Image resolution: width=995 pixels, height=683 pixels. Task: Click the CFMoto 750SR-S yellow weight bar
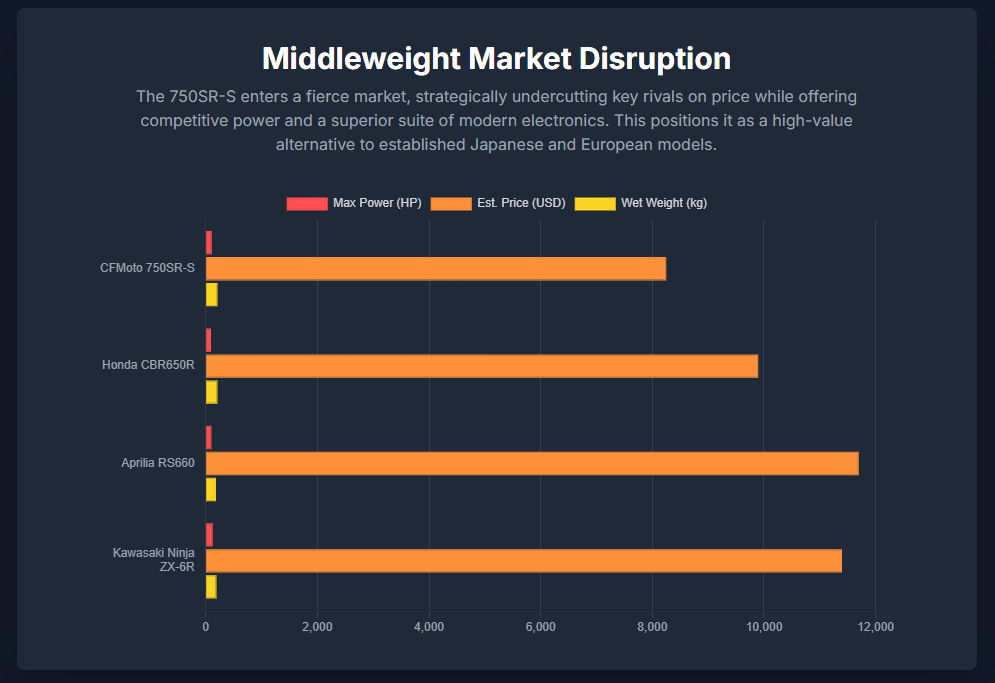[x=211, y=294]
